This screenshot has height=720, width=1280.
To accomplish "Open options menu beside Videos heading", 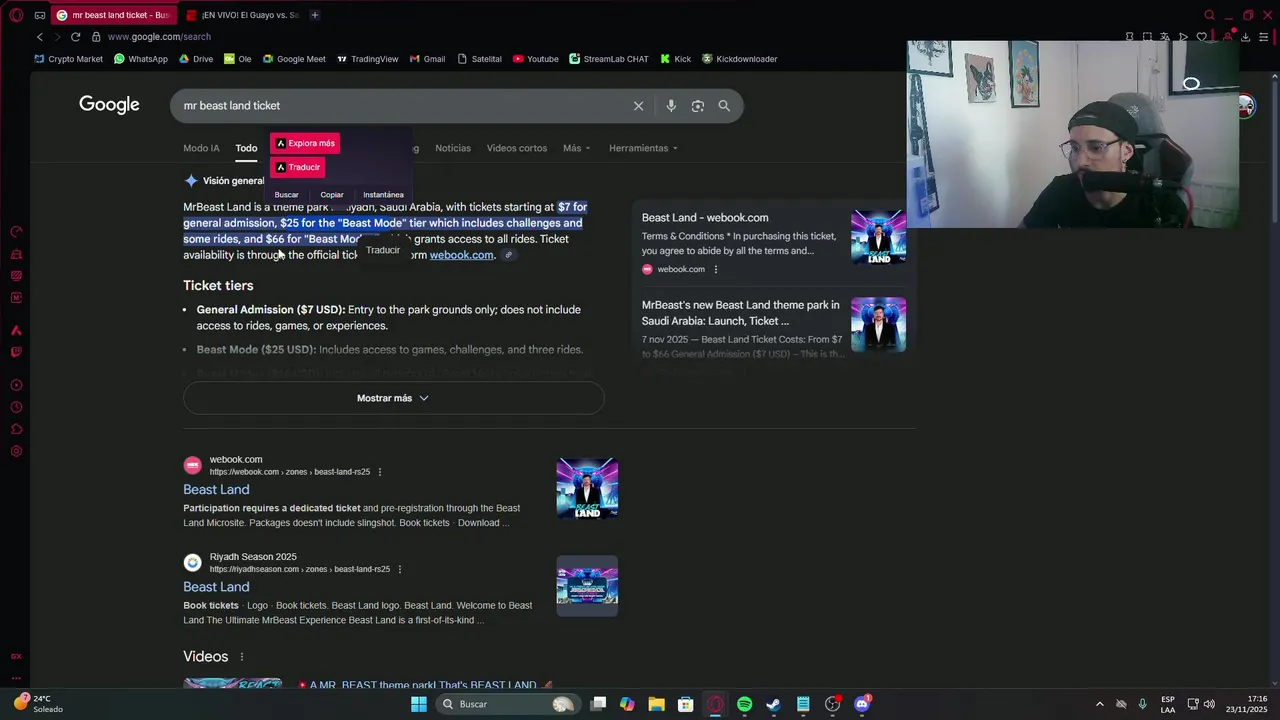I will click(241, 657).
